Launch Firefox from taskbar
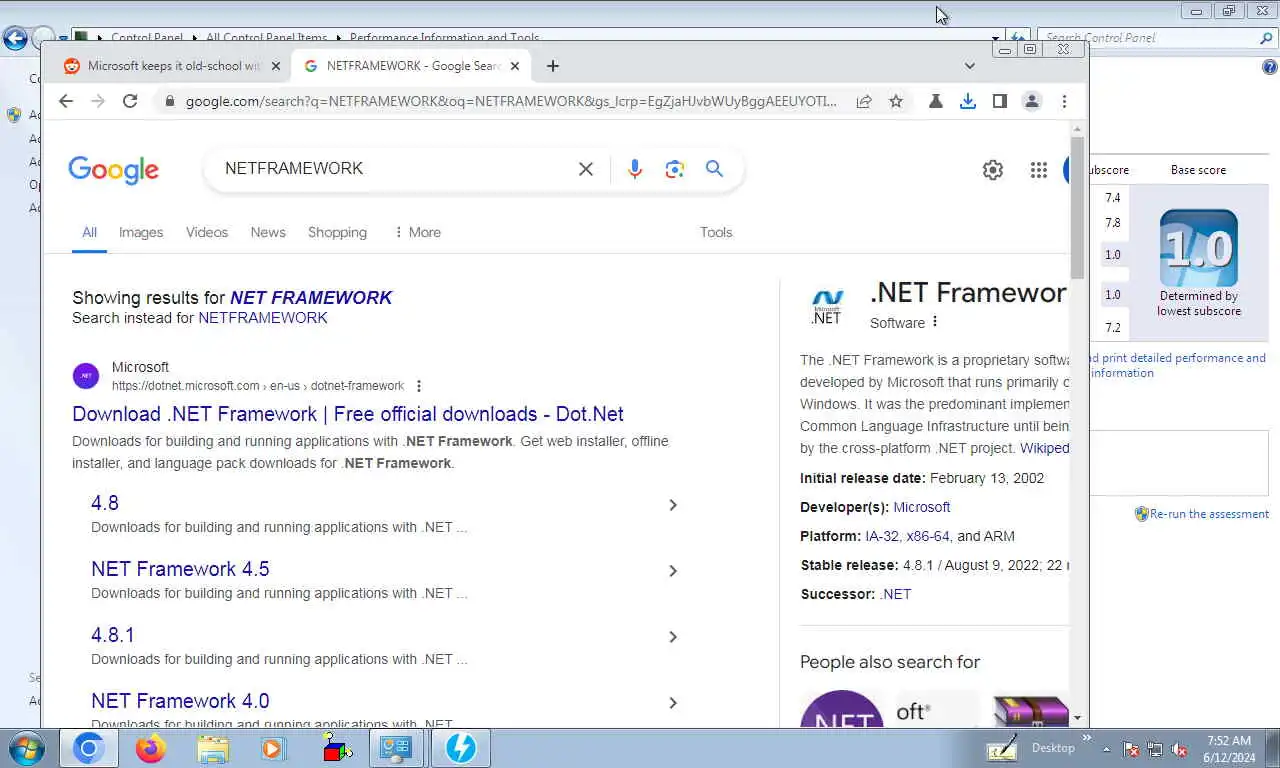The image size is (1280, 768). (x=151, y=748)
